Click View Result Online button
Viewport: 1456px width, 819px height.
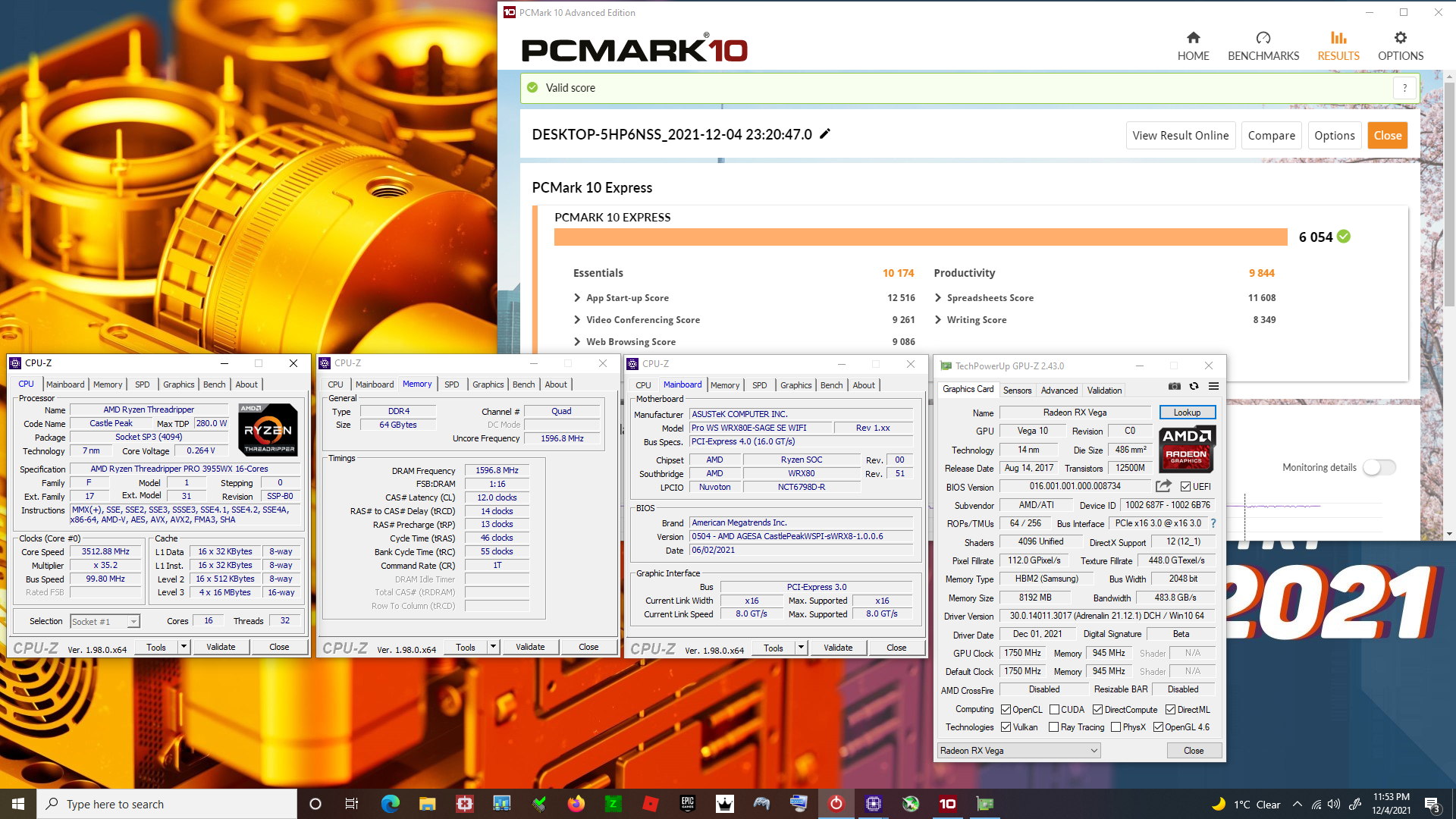1180,136
